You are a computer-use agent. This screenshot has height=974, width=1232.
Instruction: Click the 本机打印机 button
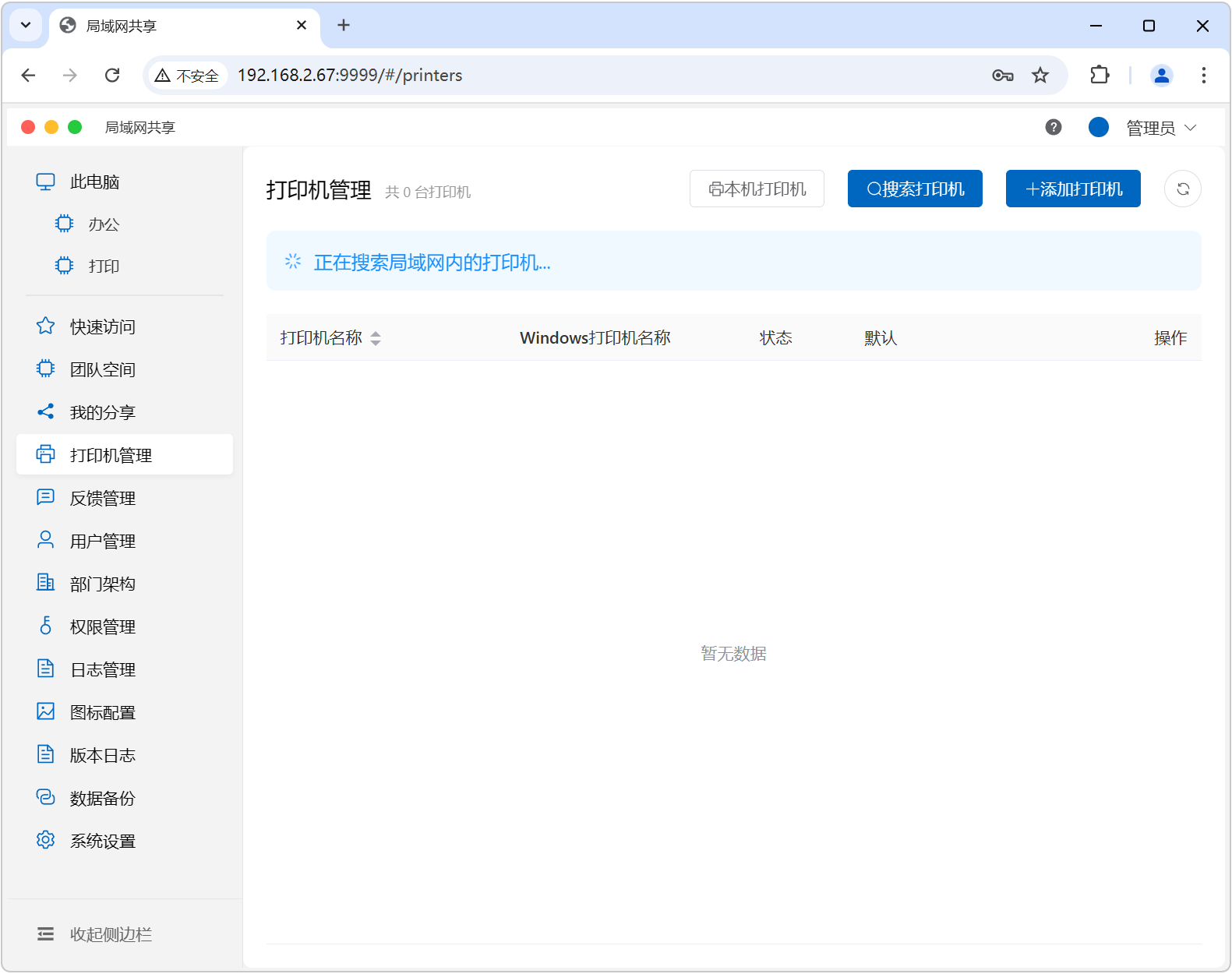point(757,189)
